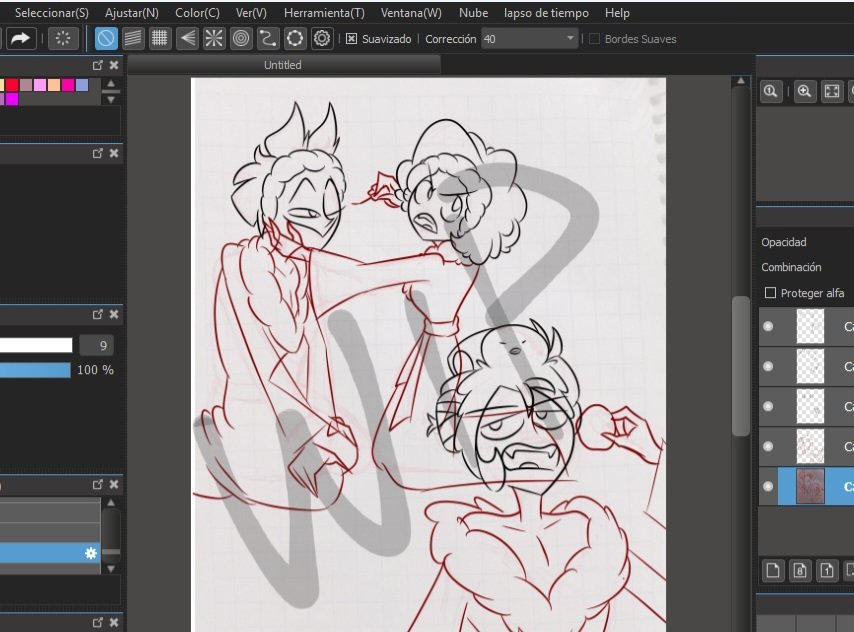Click the navigator zoom in magnifier
The height and width of the screenshot is (632, 854).
point(804,91)
